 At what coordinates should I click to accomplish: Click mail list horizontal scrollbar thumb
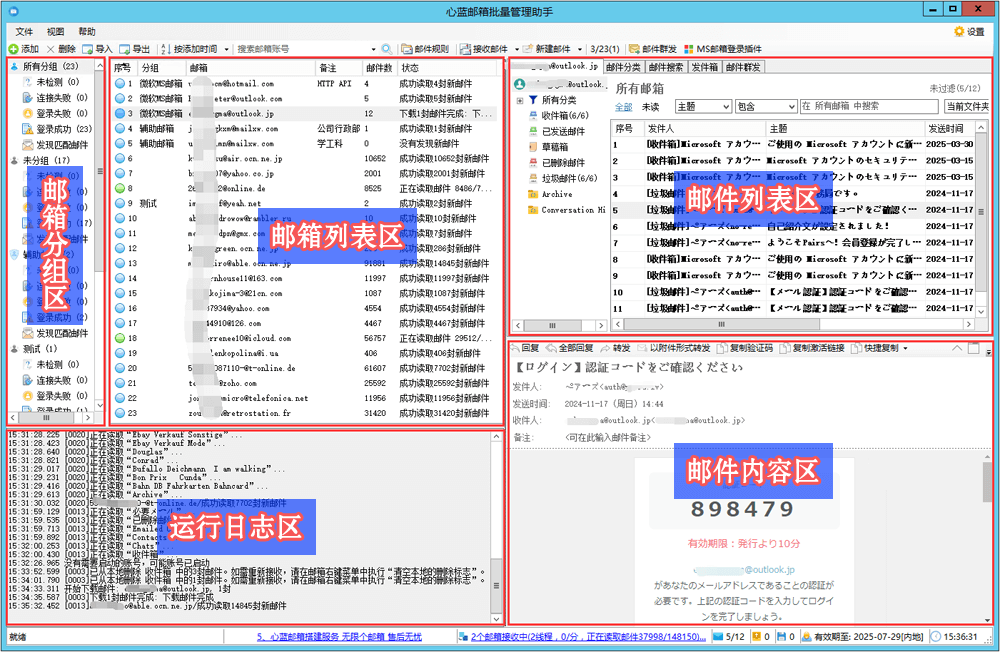[x=721, y=324]
